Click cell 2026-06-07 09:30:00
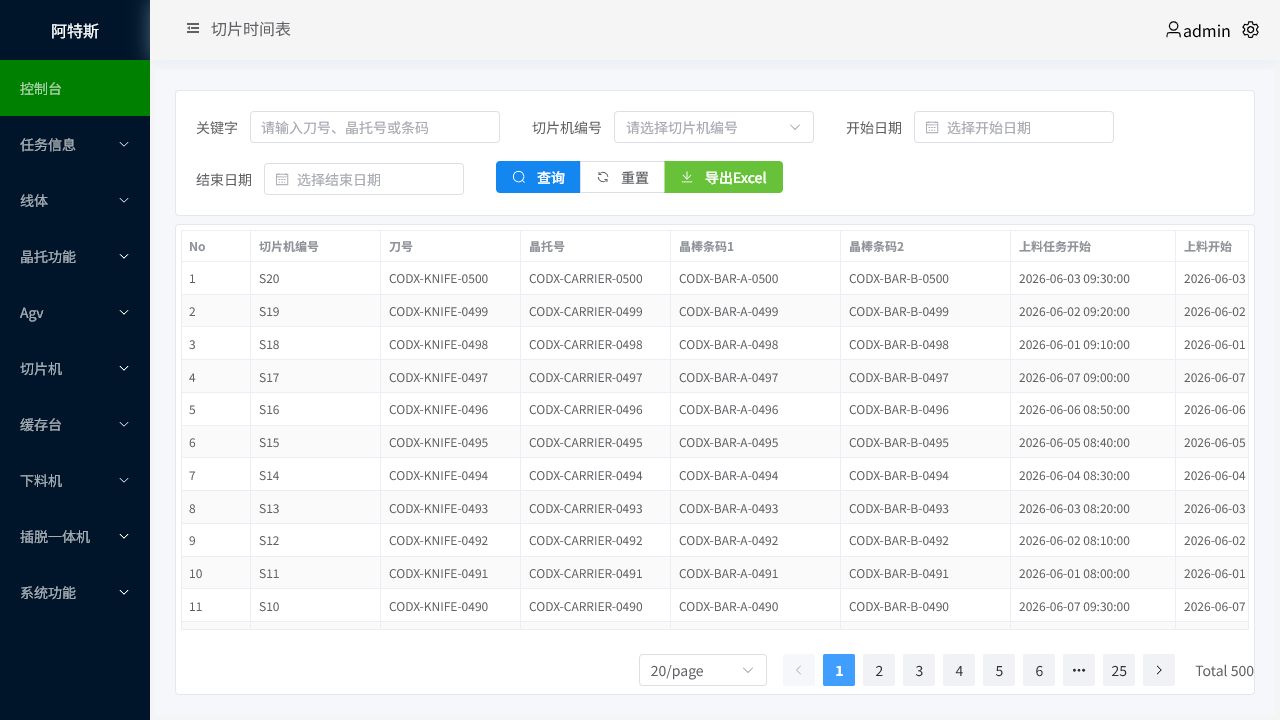This screenshot has width=1280, height=720. pos(1093,606)
